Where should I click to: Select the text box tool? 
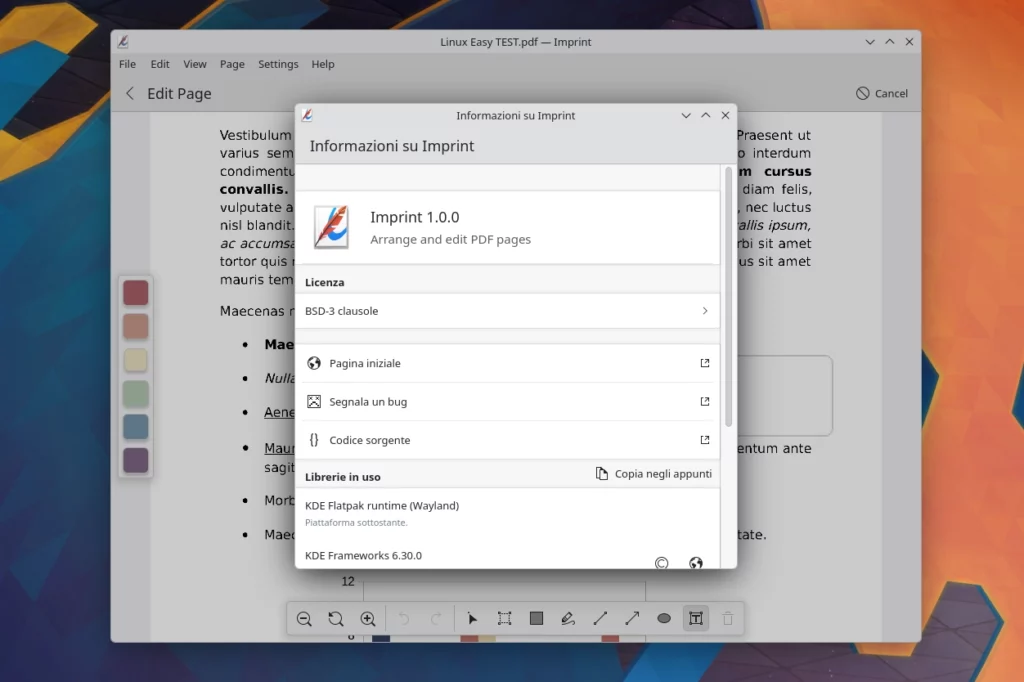(x=696, y=619)
